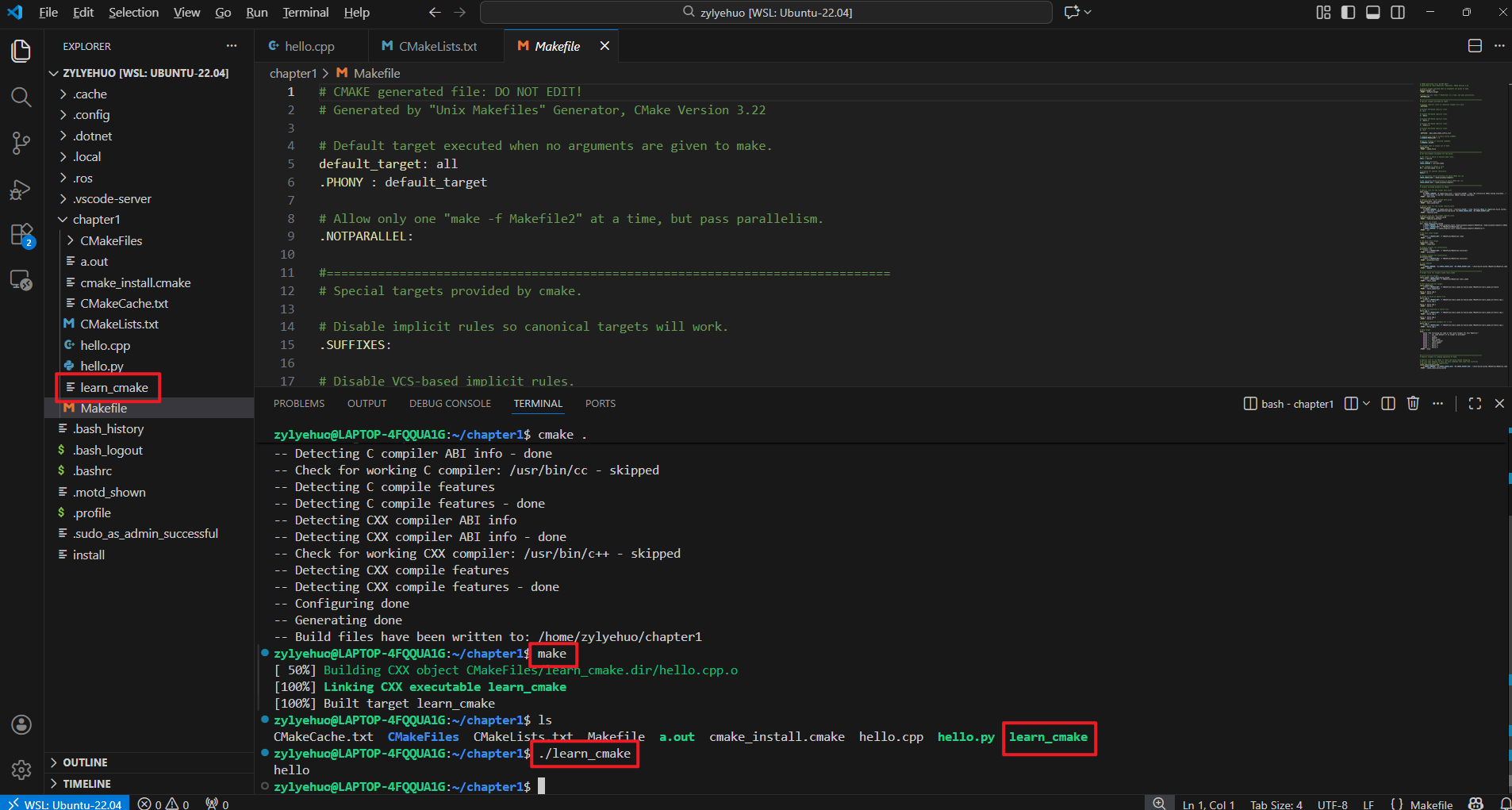
Task: Expand the .config folder
Action: point(149,114)
